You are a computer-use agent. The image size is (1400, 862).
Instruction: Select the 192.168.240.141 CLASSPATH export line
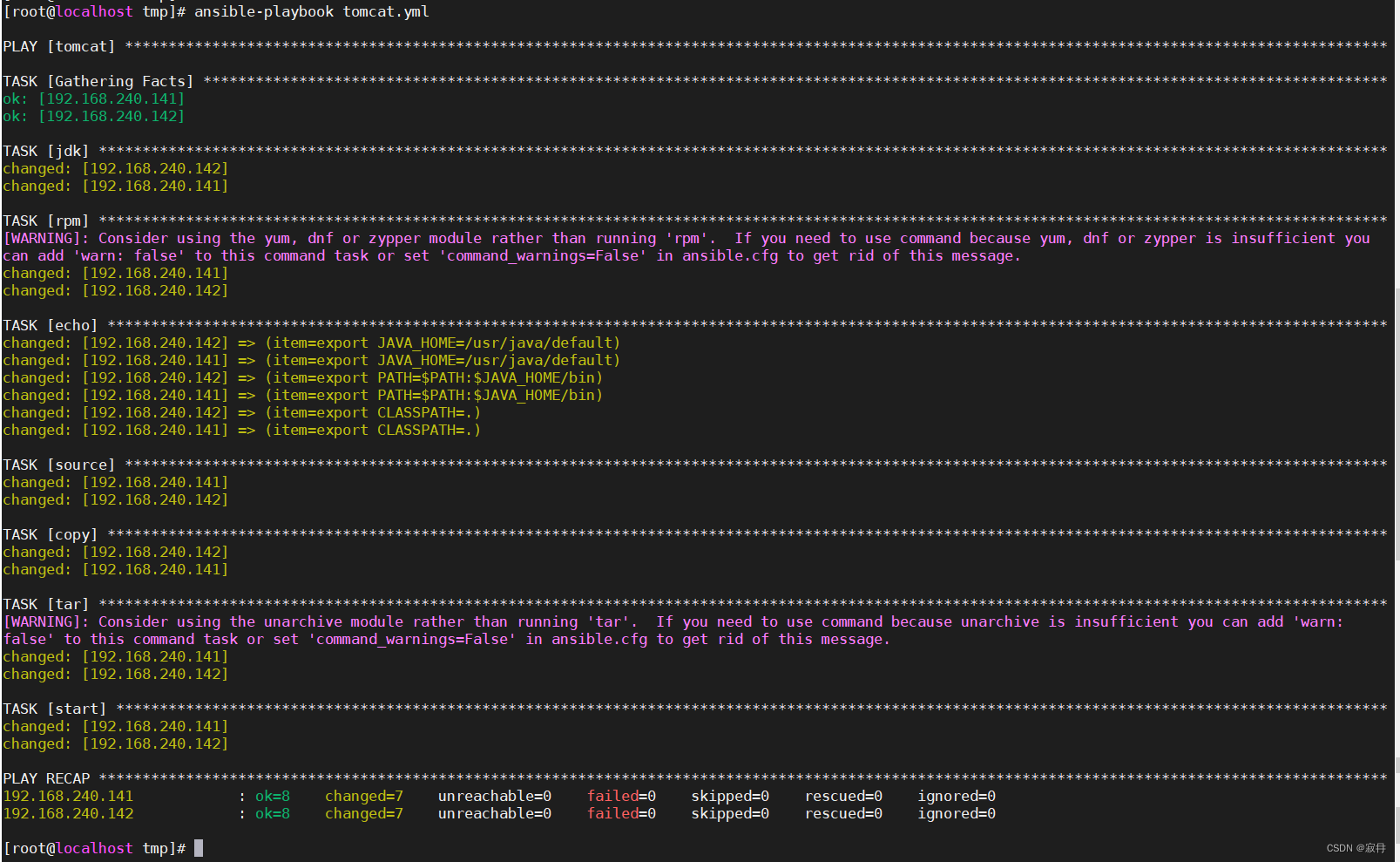tap(242, 431)
